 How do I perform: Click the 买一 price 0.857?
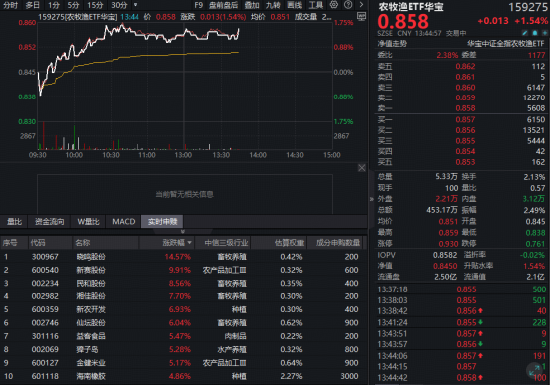465,120
